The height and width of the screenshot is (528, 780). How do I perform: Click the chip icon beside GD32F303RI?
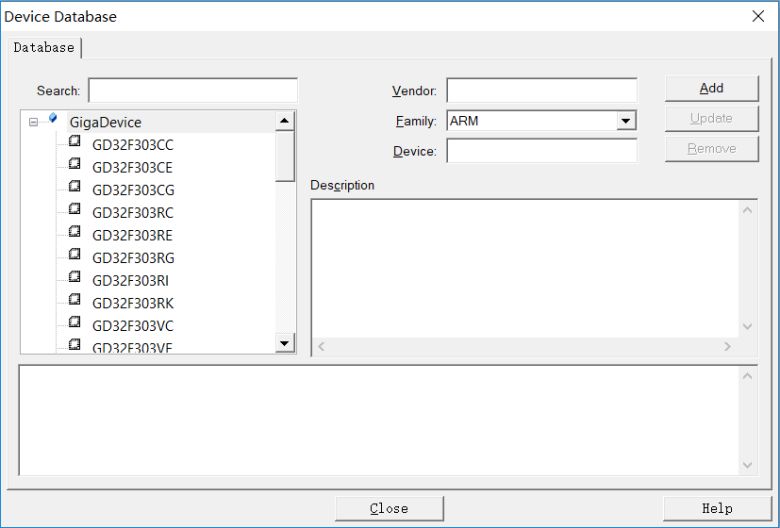click(75, 276)
